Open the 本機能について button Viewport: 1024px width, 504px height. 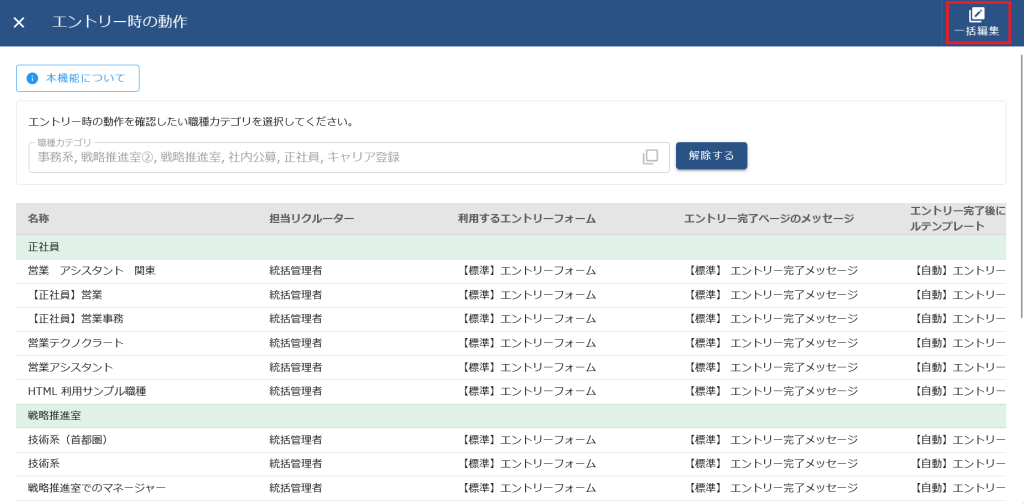coord(77,78)
